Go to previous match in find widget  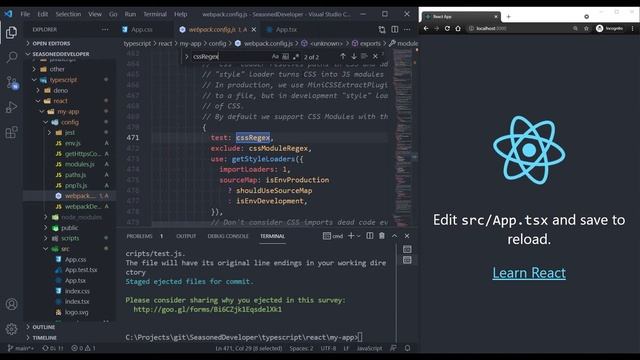[343, 56]
